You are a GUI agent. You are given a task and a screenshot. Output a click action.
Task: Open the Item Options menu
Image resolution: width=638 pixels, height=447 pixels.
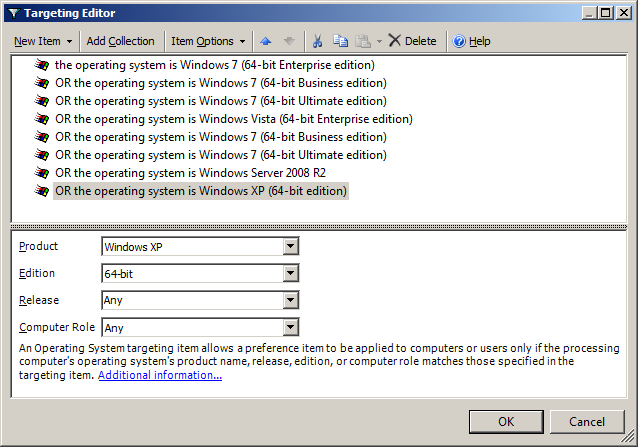pyautogui.click(x=208, y=41)
